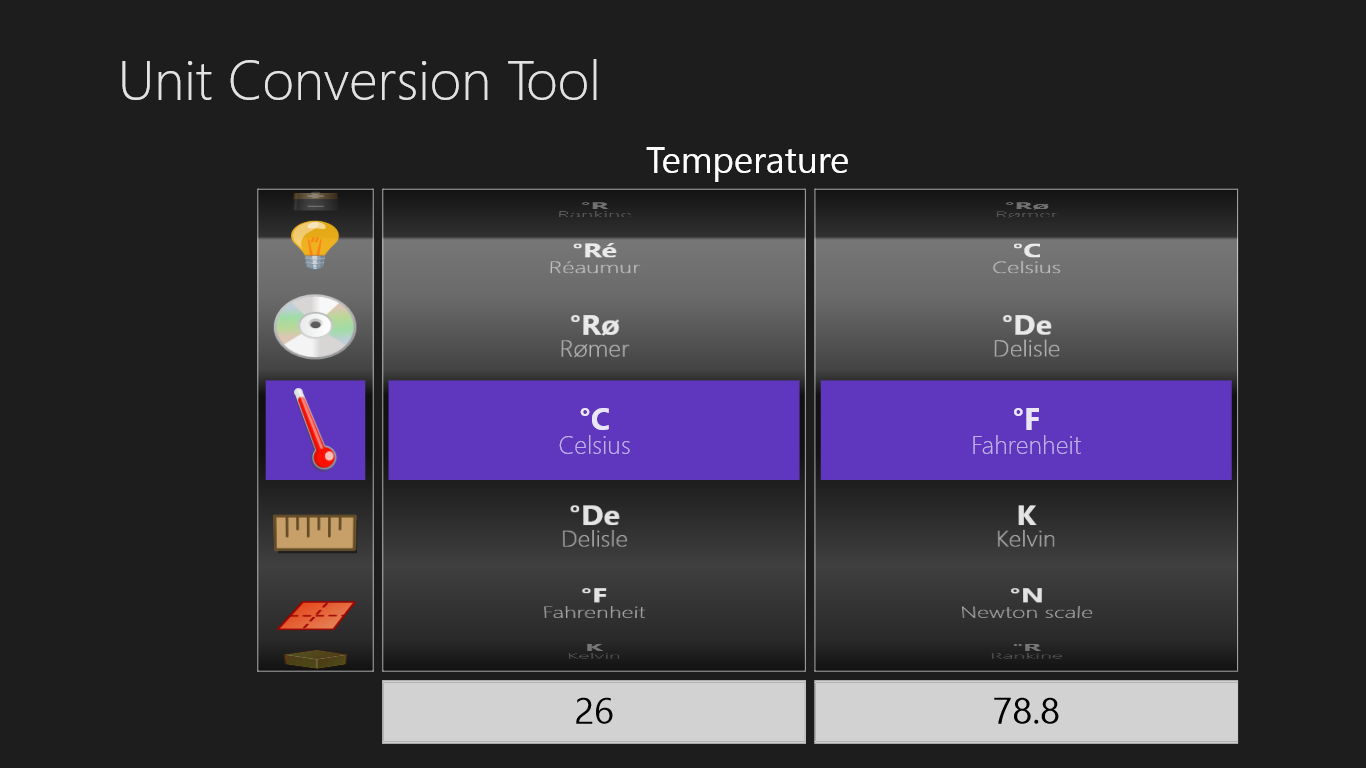Select the red area square icon
This screenshot has height=768, width=1366.
tap(315, 615)
